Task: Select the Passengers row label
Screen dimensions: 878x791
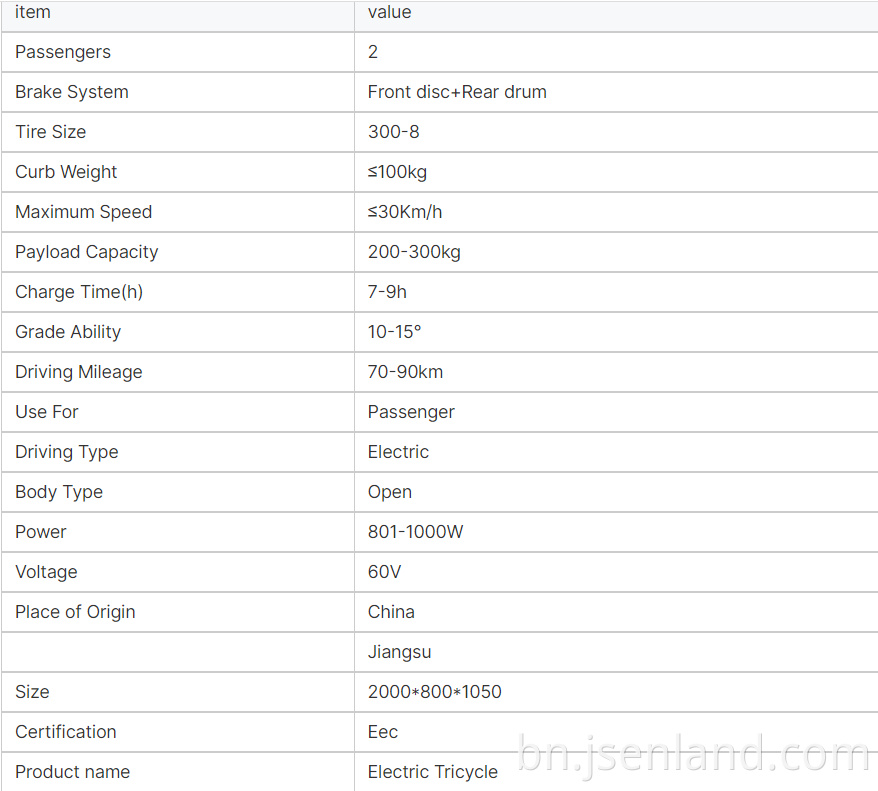Action: pos(63,52)
